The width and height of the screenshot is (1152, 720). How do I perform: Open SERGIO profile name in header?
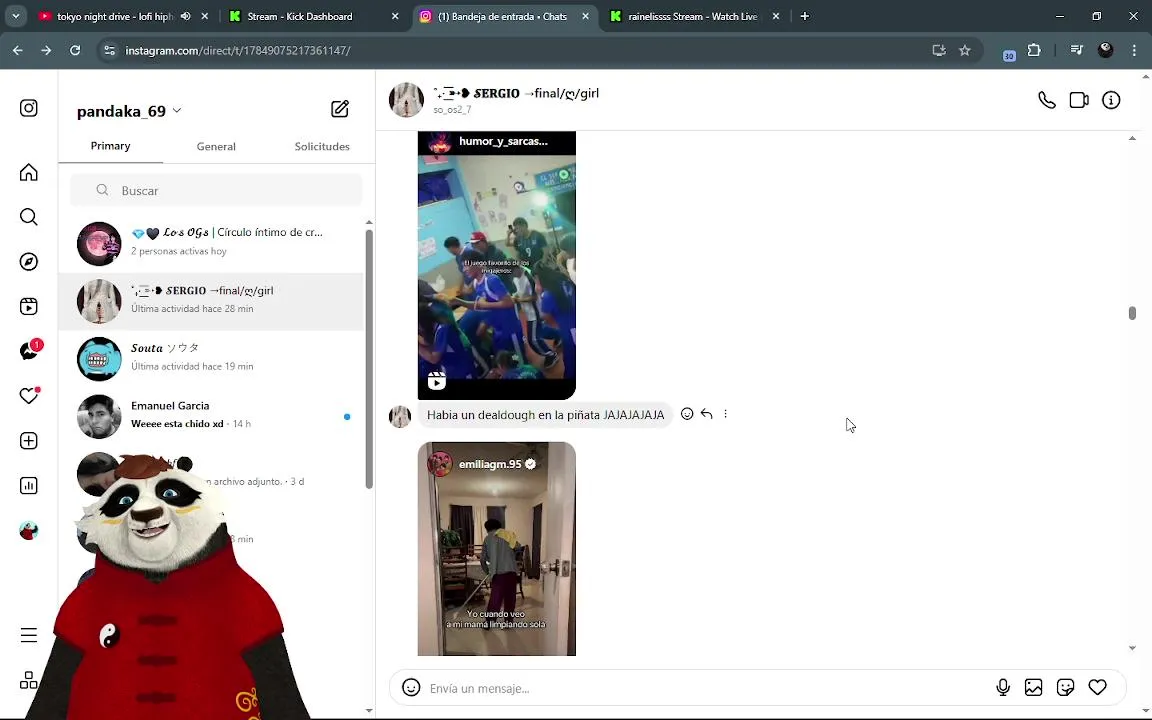(x=516, y=93)
